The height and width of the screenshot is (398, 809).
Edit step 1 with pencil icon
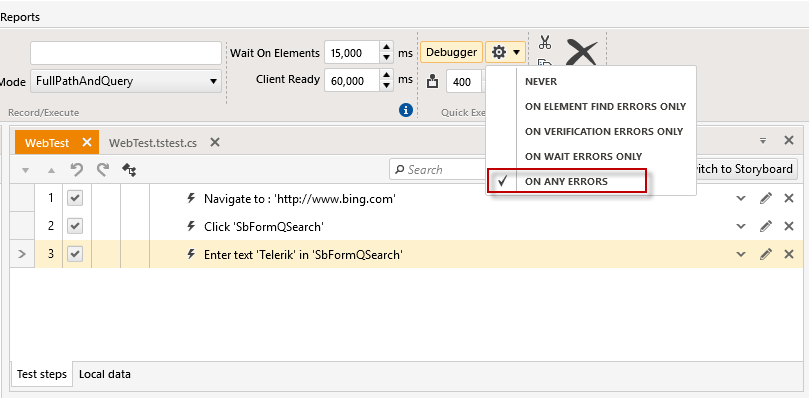click(766, 198)
